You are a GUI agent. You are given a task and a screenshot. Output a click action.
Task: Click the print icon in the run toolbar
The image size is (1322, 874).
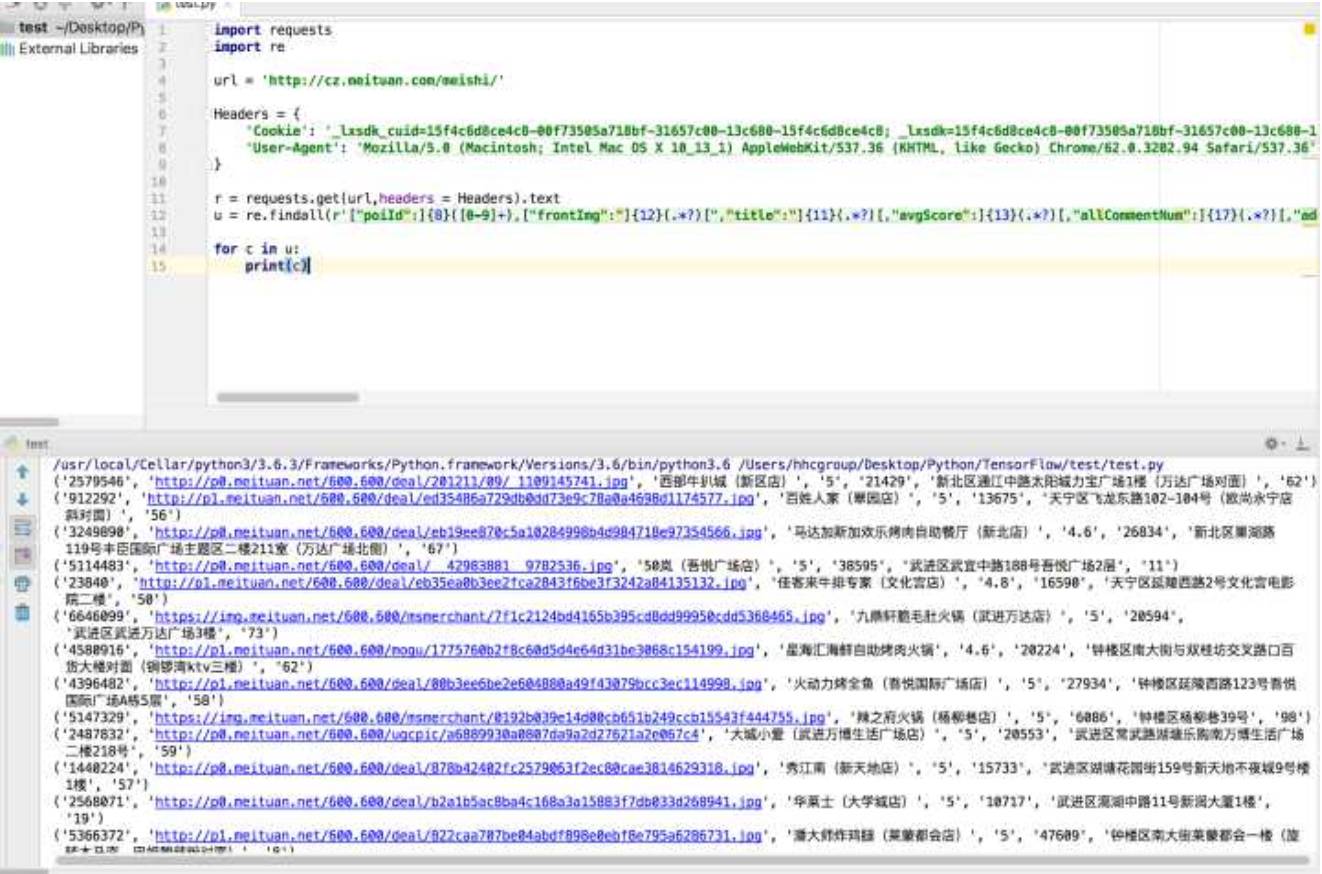22,584
